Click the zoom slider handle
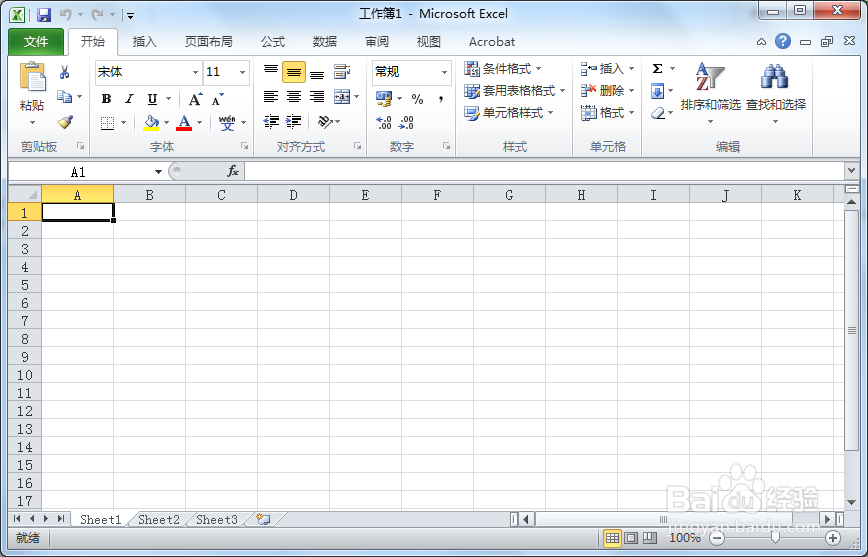Image resolution: width=868 pixels, height=557 pixels. 775,537
